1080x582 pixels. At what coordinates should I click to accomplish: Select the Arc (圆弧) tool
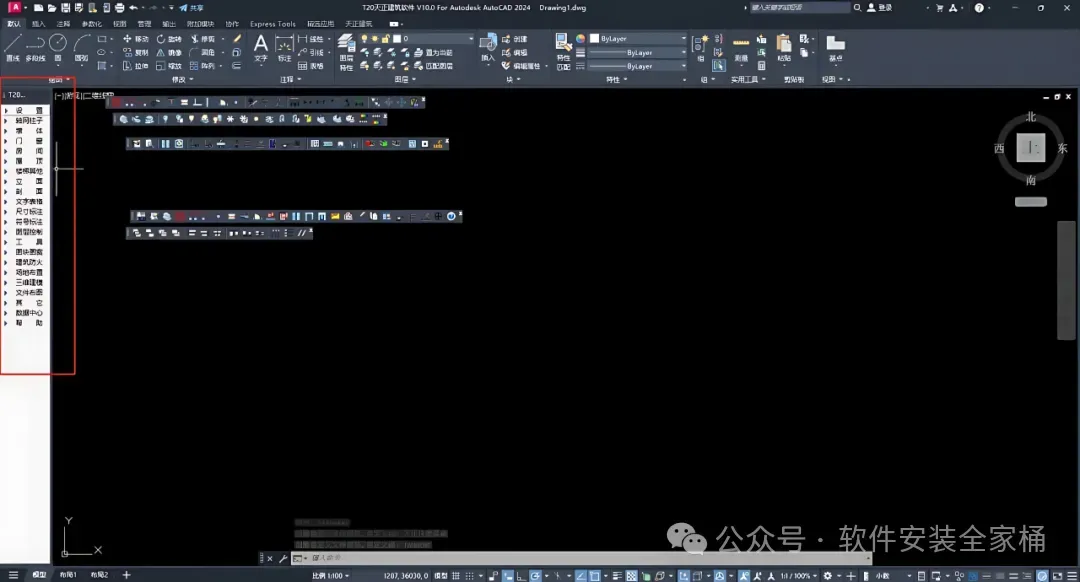[81, 48]
